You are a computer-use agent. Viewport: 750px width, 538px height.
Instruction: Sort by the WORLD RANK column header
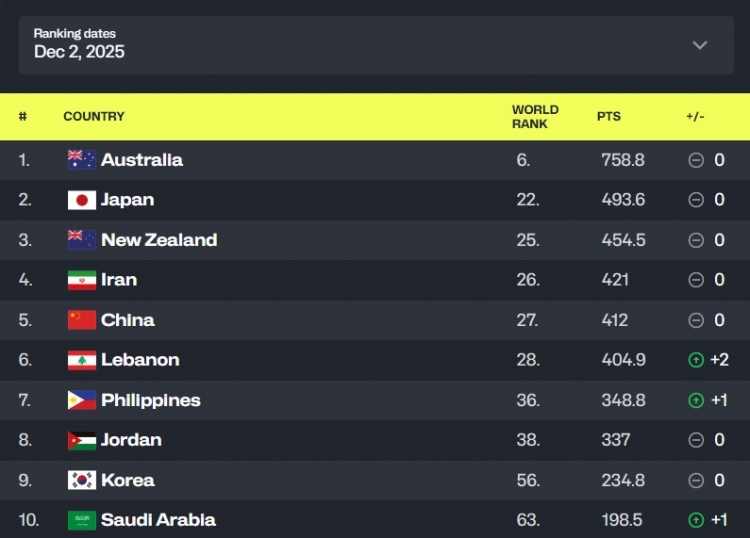pyautogui.click(x=535, y=117)
